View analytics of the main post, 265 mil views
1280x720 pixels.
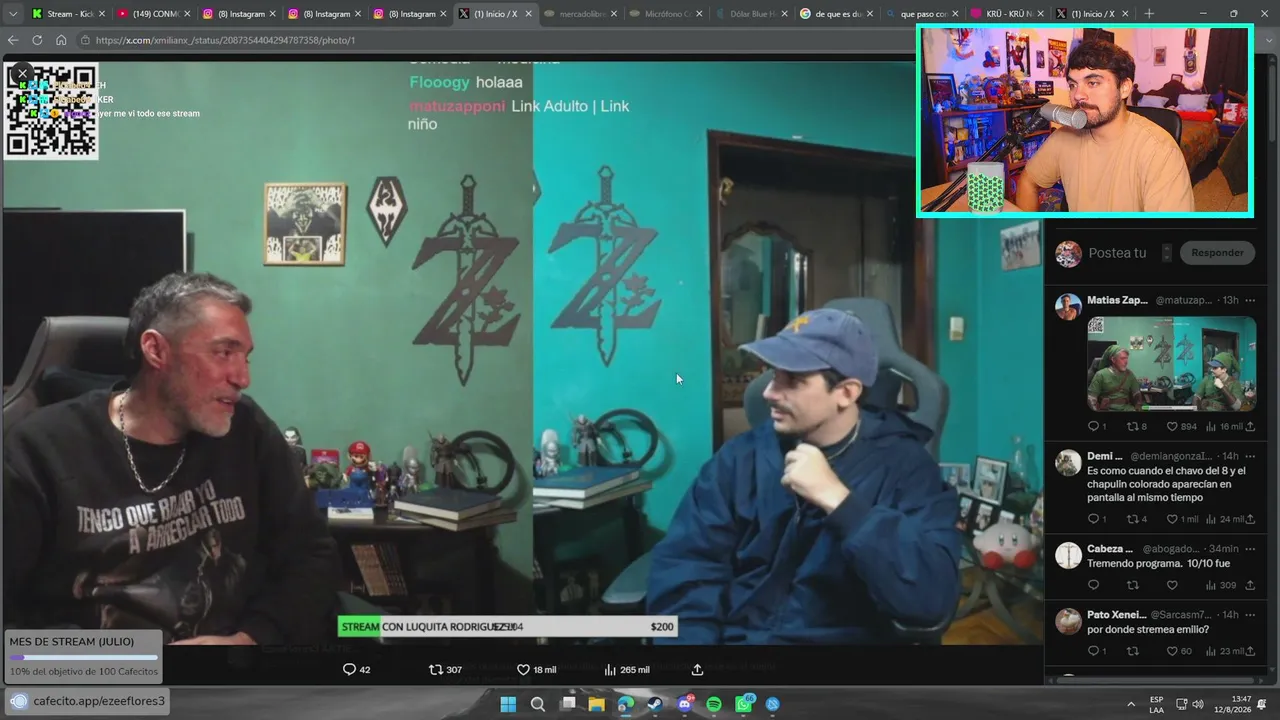point(627,669)
